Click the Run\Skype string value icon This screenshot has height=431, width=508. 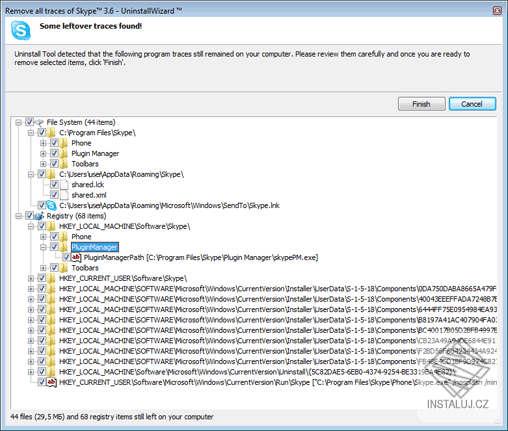coord(52,382)
